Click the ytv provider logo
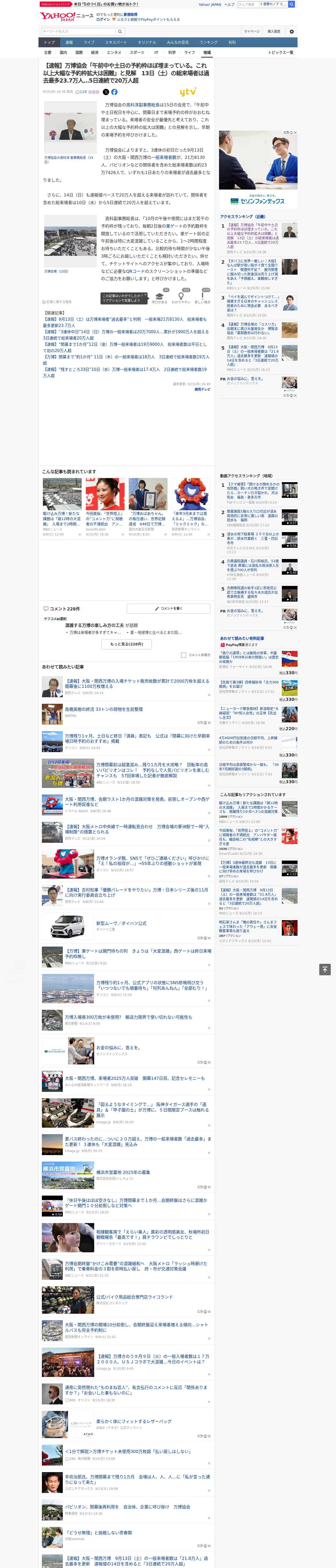The height and width of the screenshot is (1568, 336). 188,92
